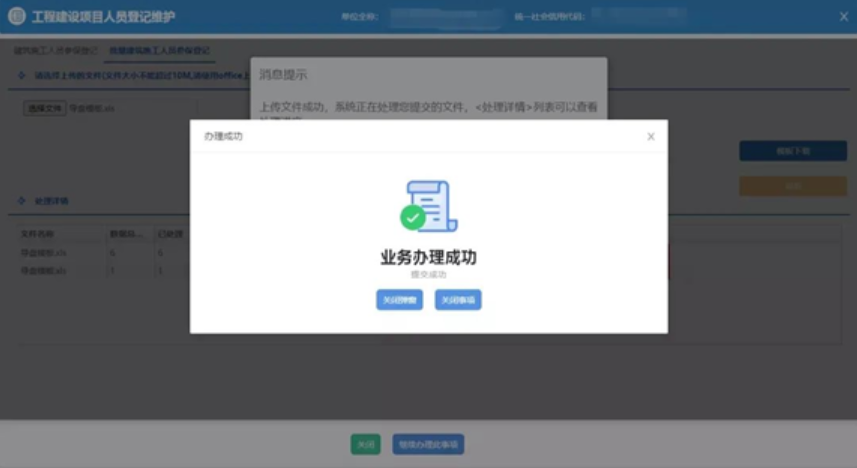Click the 单位全称 label in header
857x468 pixels.
[359, 17]
